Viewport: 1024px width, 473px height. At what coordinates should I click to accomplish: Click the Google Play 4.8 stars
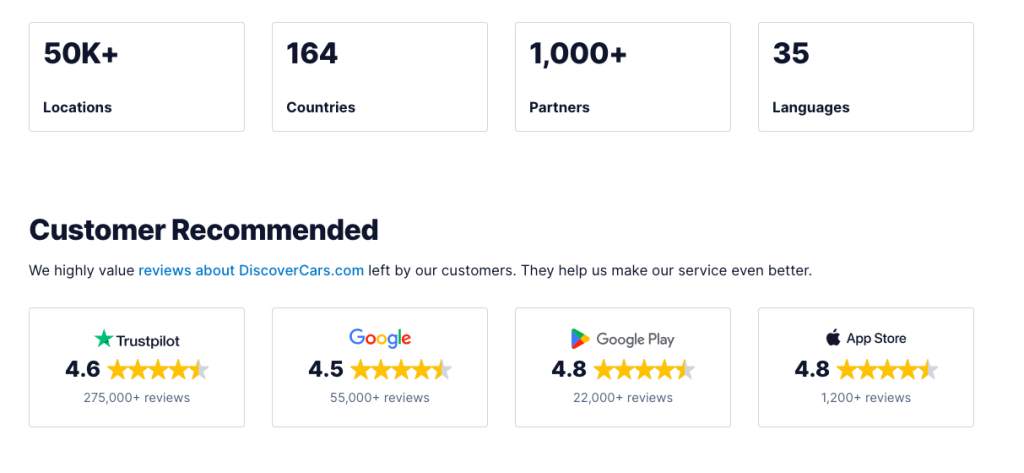pos(644,370)
